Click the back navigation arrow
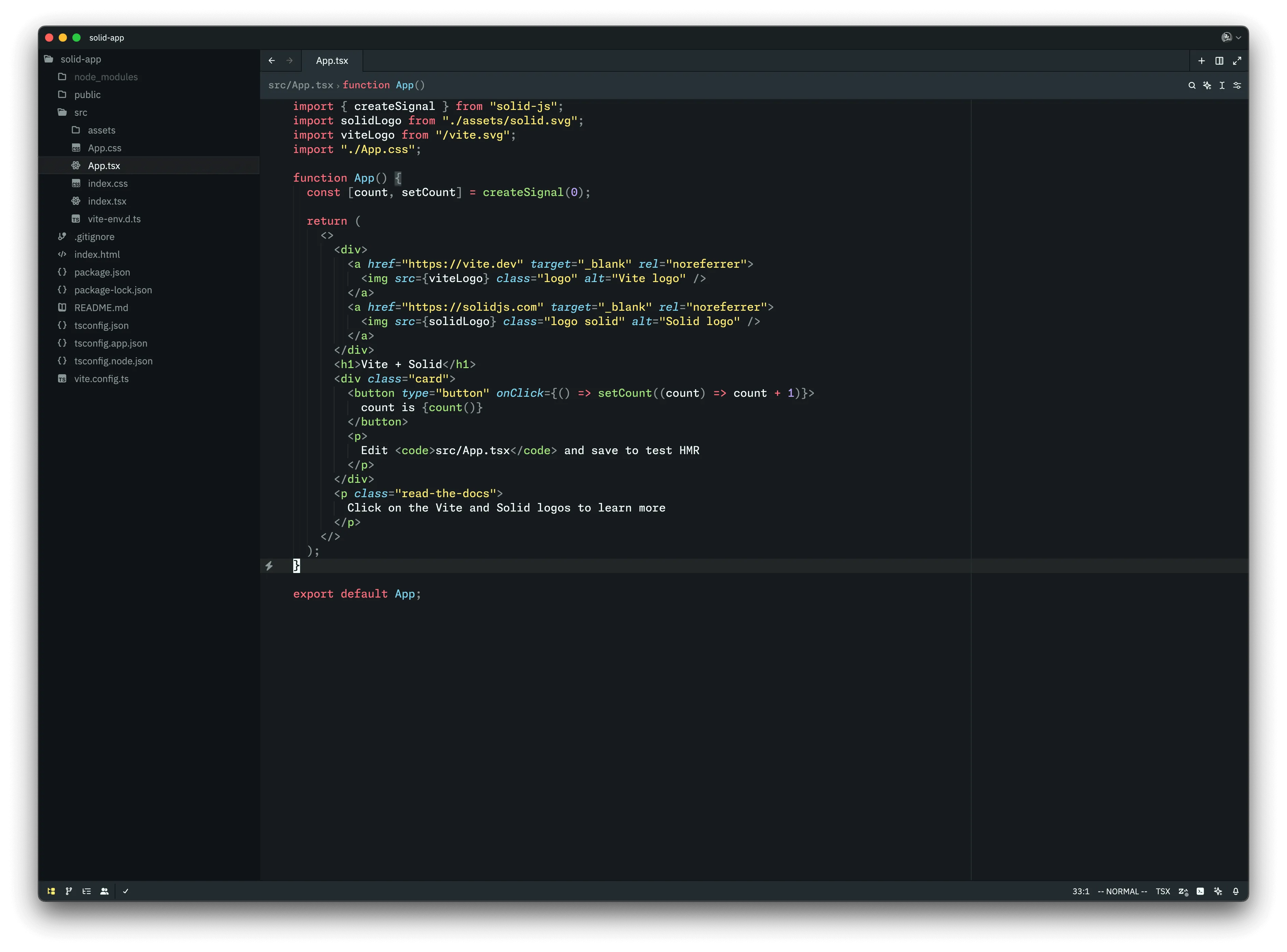Image resolution: width=1287 pixels, height=952 pixels. coord(272,60)
